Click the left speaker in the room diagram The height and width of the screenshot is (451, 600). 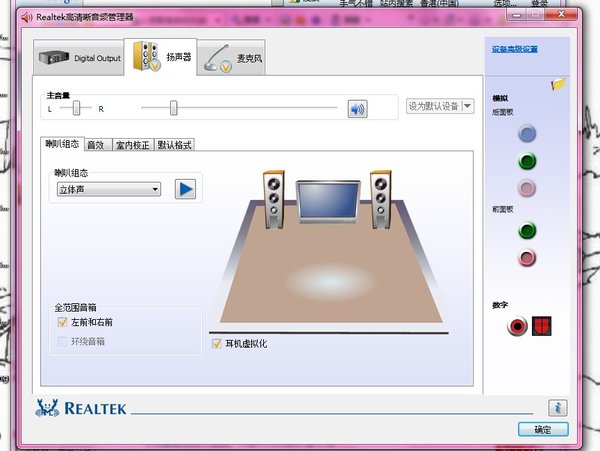(x=274, y=200)
